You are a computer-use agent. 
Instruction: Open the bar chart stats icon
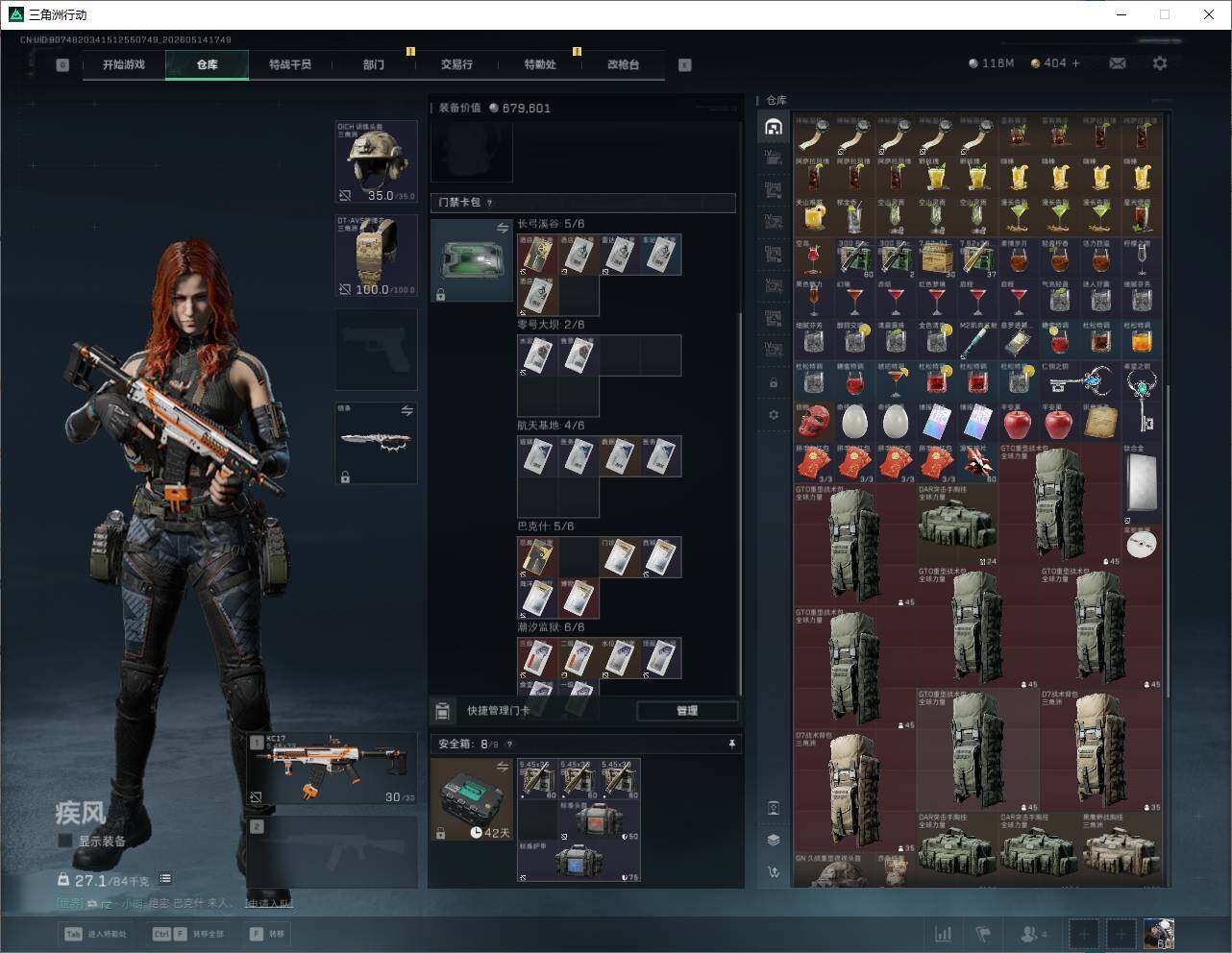pos(944,934)
